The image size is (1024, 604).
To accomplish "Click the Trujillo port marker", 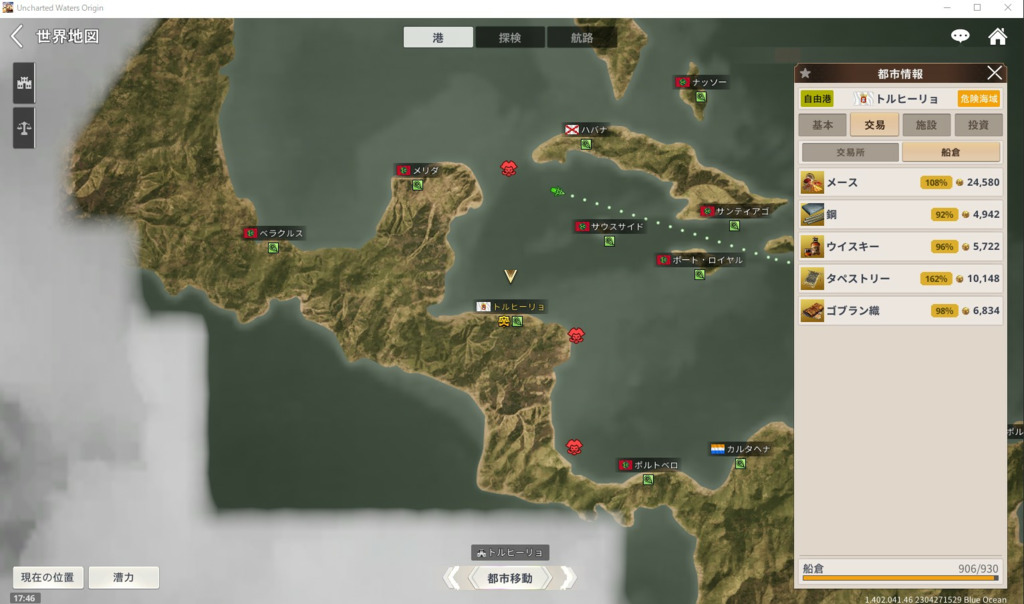I will [517, 321].
